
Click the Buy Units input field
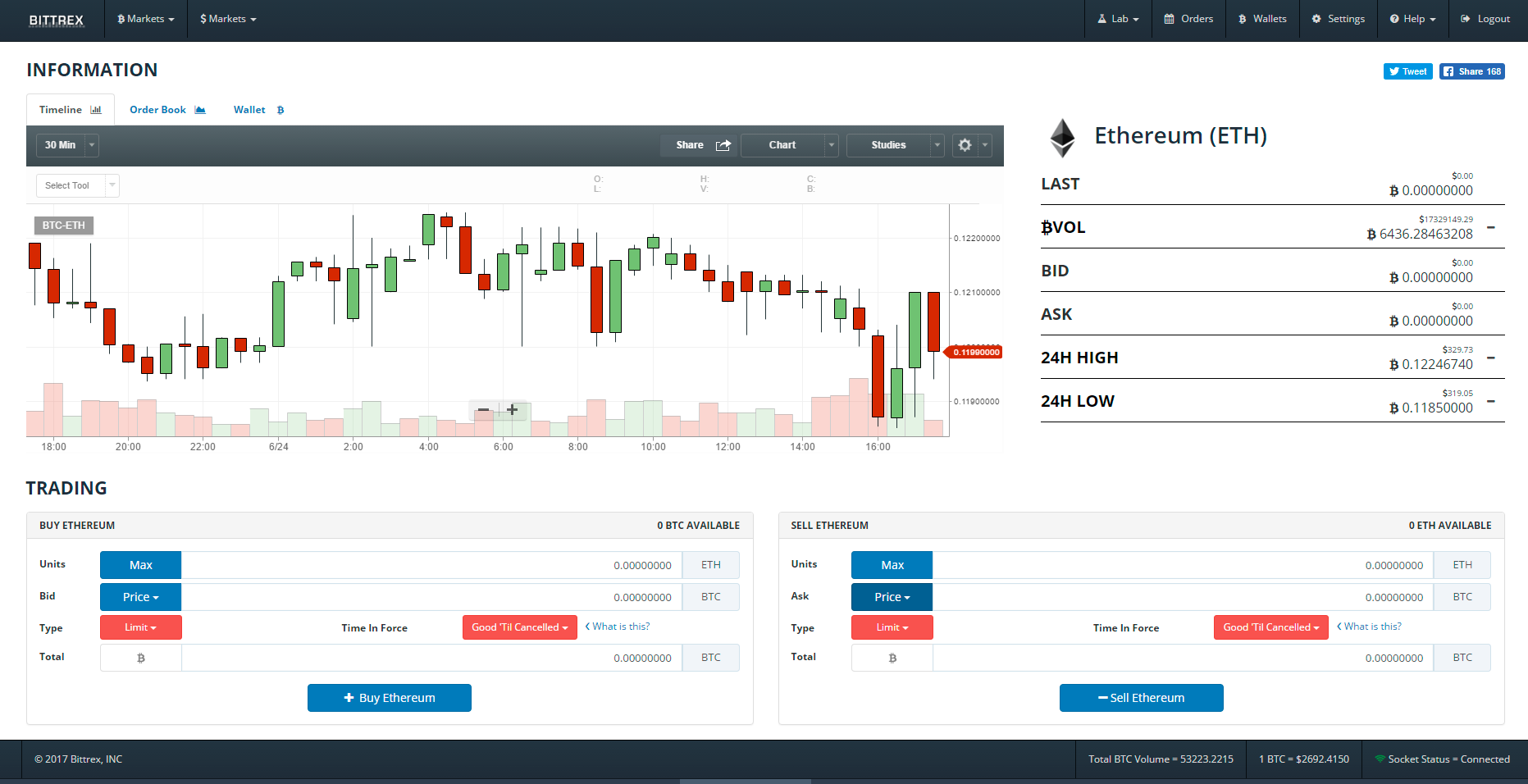431,565
